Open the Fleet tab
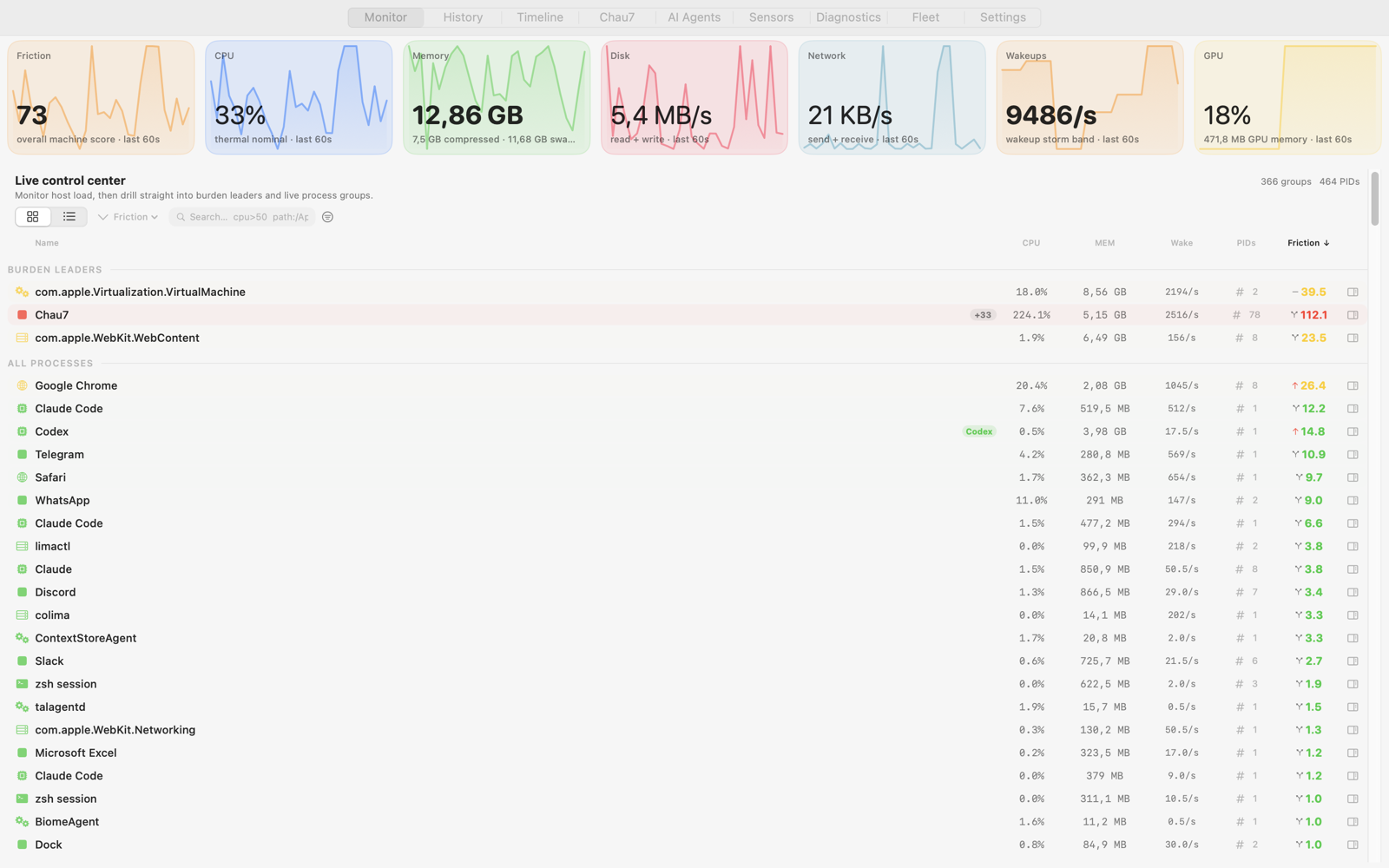 click(x=925, y=17)
